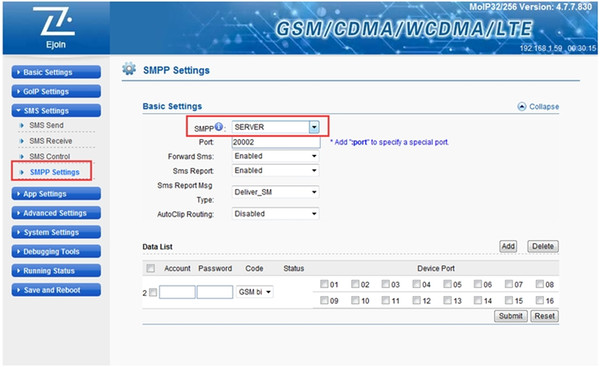Check device port 05
Viewport: 600px width, 367px height.
tap(447, 284)
